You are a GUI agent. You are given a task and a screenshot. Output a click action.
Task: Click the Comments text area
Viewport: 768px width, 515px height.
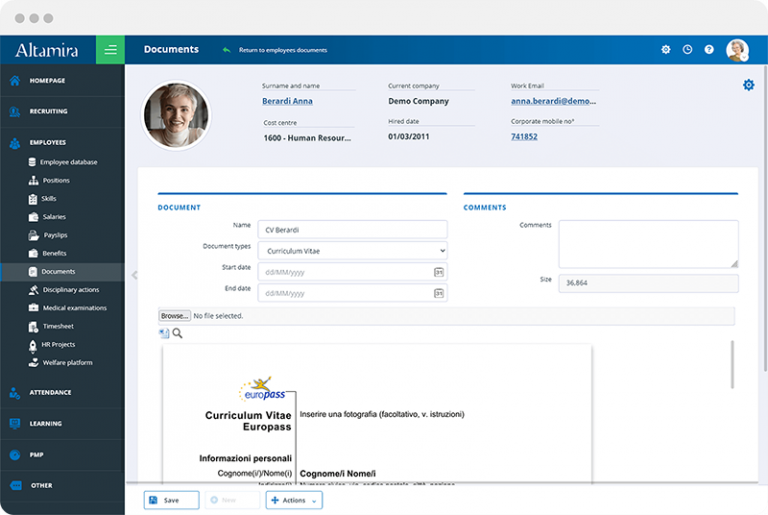pos(648,244)
